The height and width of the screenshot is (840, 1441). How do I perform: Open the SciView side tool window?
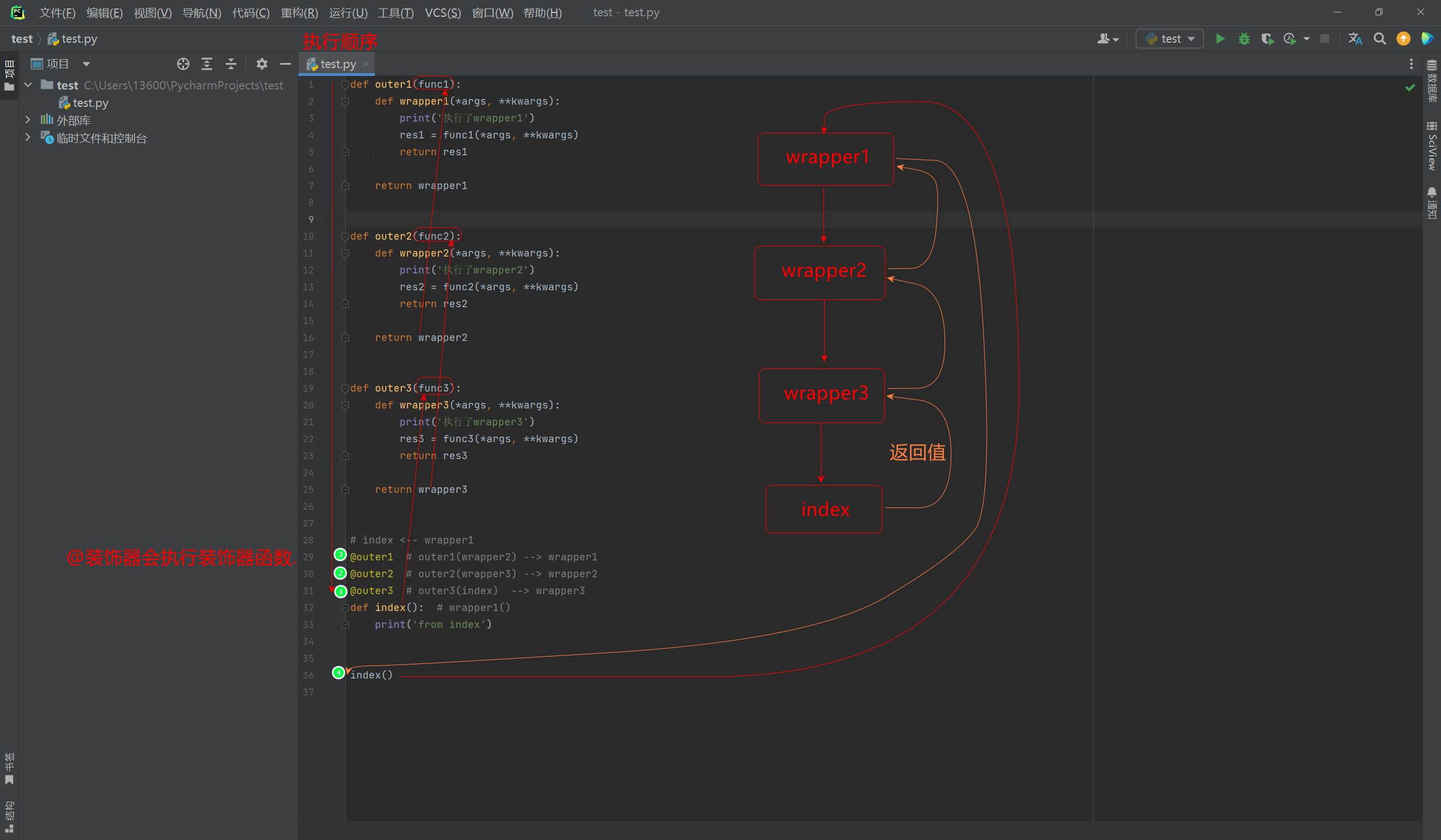[x=1432, y=146]
